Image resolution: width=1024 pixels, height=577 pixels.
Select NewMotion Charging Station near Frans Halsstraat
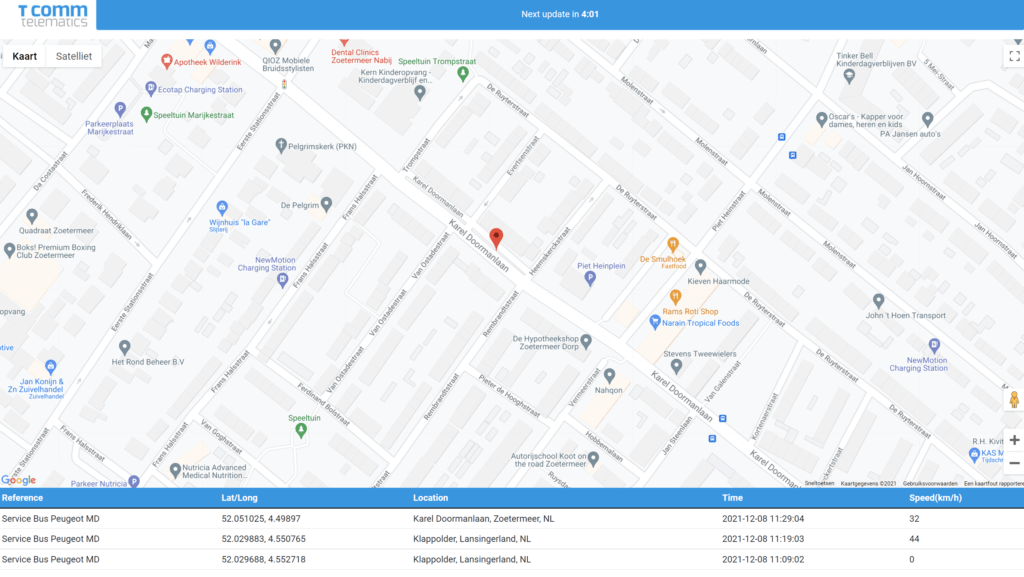pos(282,280)
